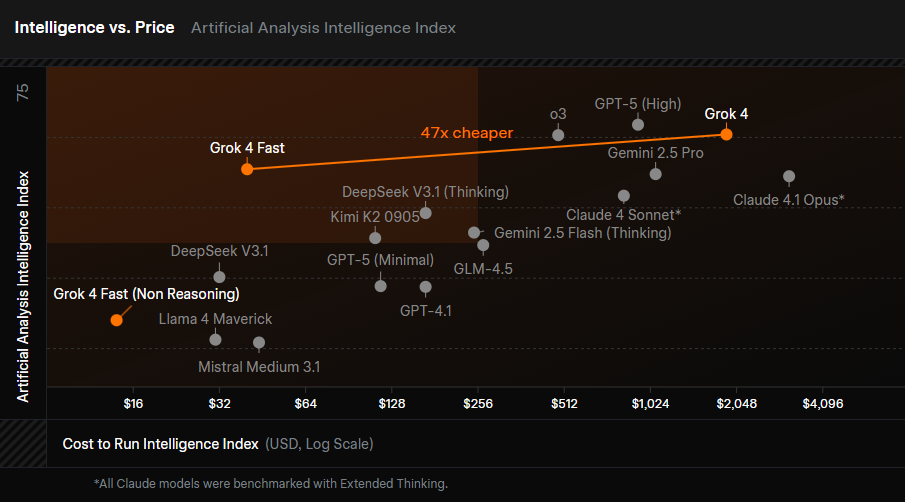Click the orange Grok 4 Fast data point

[247, 169]
